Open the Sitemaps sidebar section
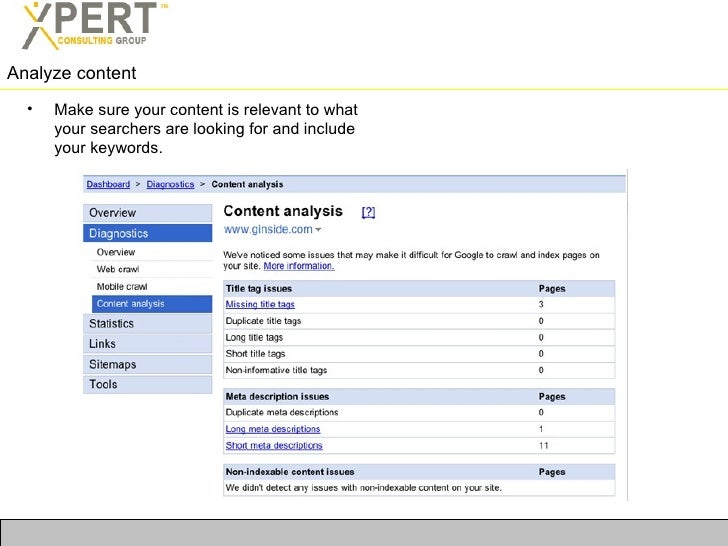This screenshot has height=546, width=728. pyautogui.click(x=148, y=364)
